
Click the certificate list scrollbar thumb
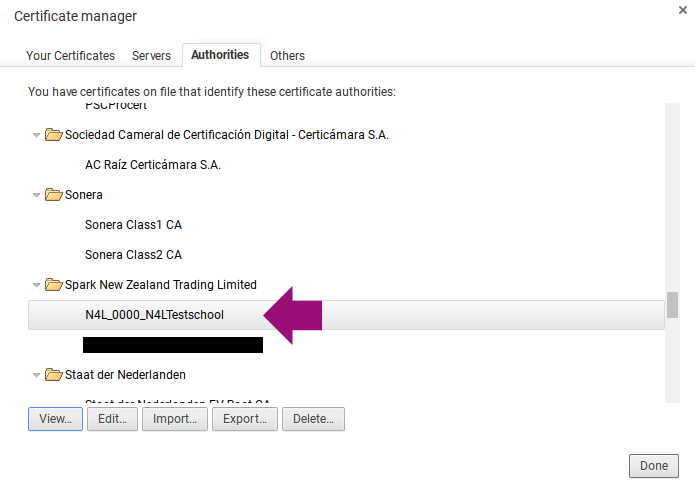(672, 305)
